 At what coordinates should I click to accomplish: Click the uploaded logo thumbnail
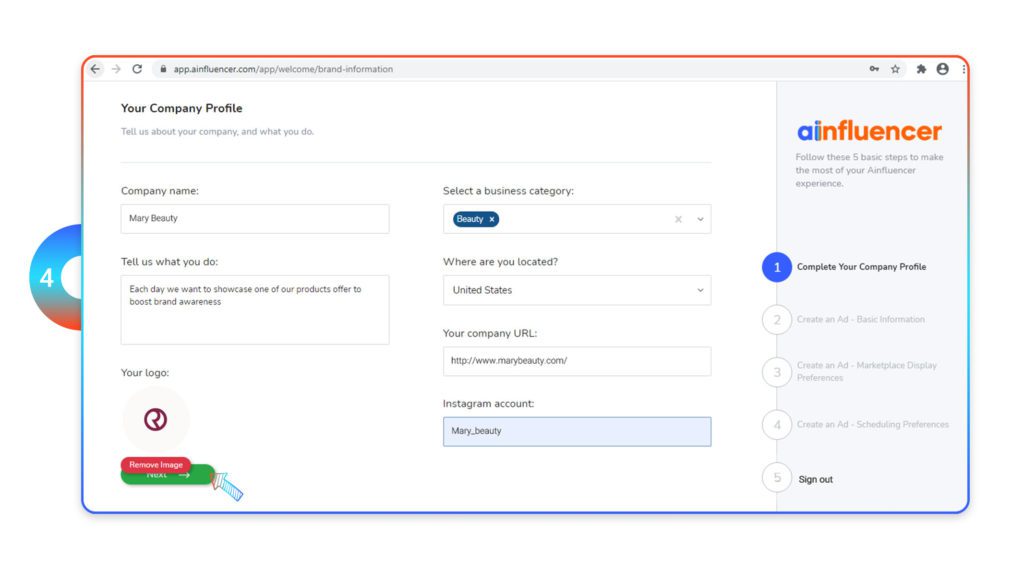click(155, 419)
